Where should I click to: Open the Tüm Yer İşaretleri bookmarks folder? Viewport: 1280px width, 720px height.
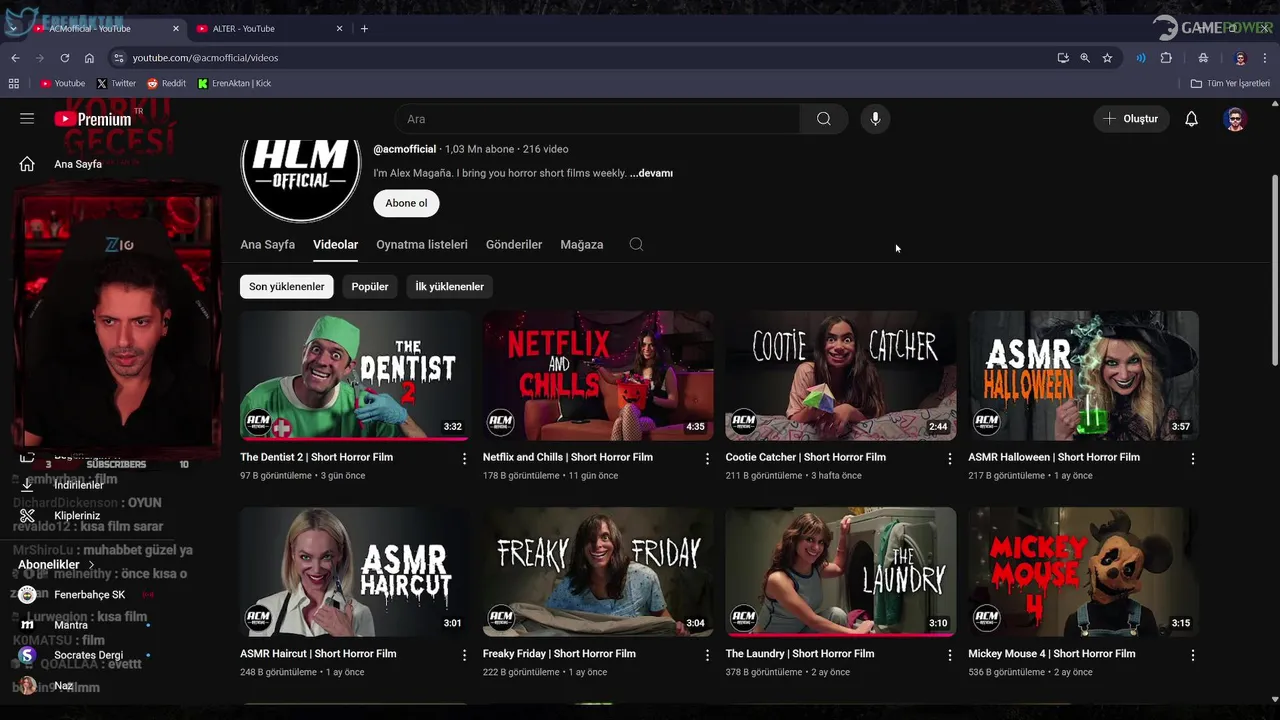point(1229,83)
